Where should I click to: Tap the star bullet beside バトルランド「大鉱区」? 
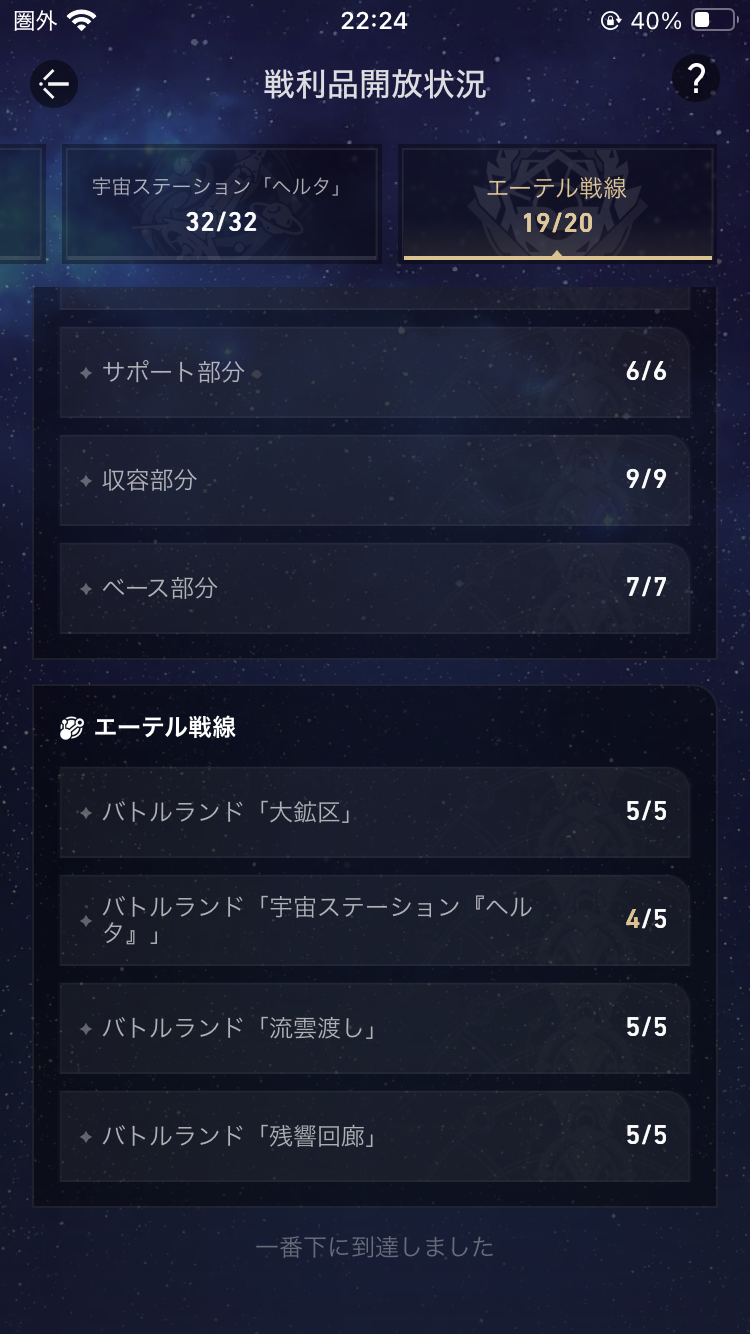(86, 813)
